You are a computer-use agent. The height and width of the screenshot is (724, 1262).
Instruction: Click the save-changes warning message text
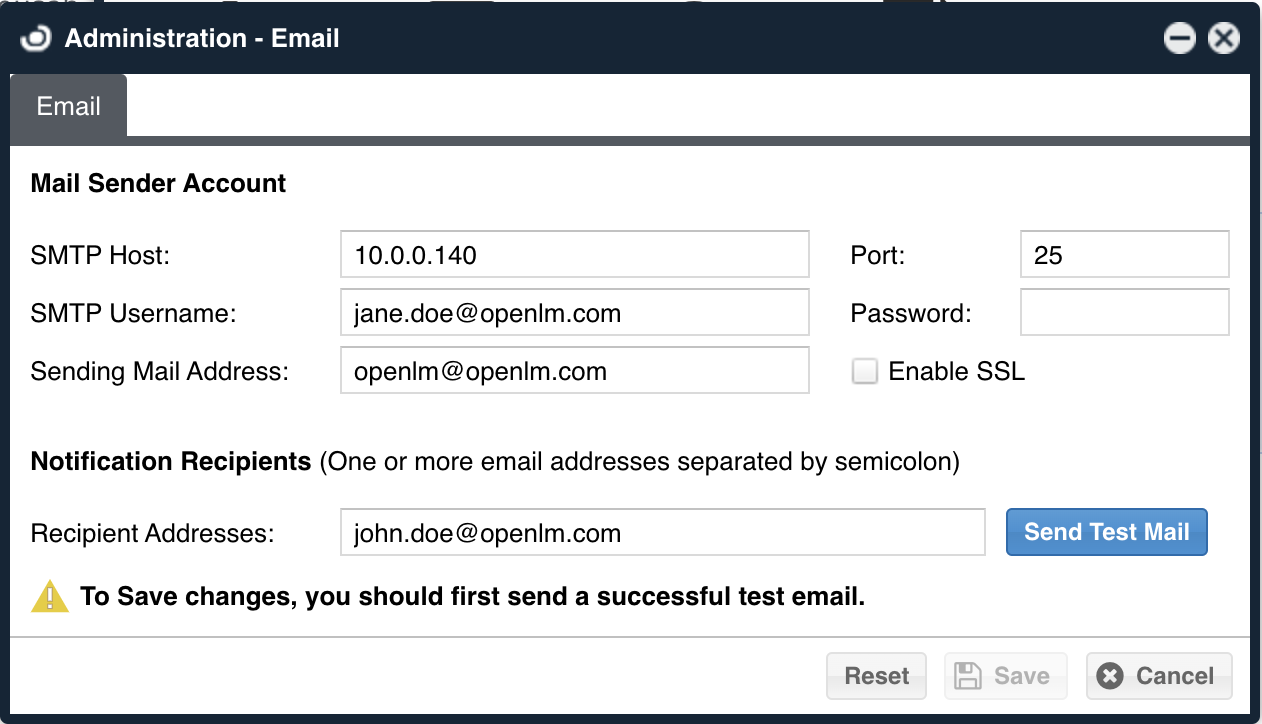click(472, 597)
